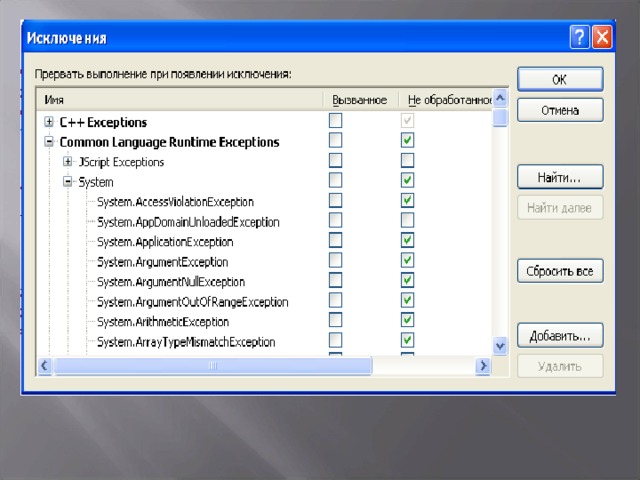This screenshot has width=640, height=480.
Task: Uncheck Не обработанное for System.ArgumentException
Action: [x=408, y=260]
